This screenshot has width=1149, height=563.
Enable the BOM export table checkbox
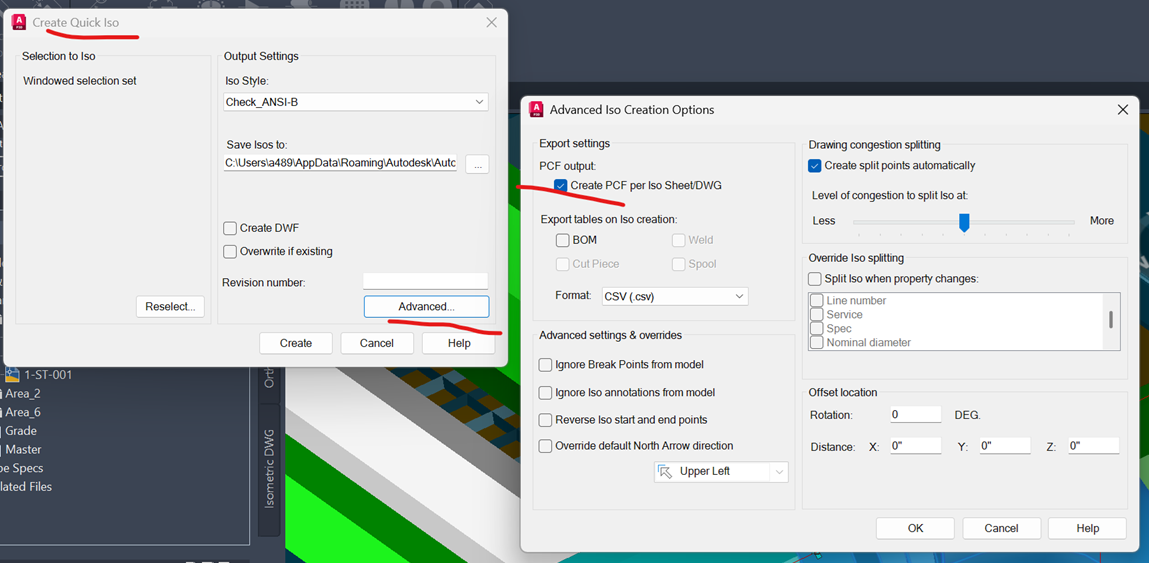point(563,240)
